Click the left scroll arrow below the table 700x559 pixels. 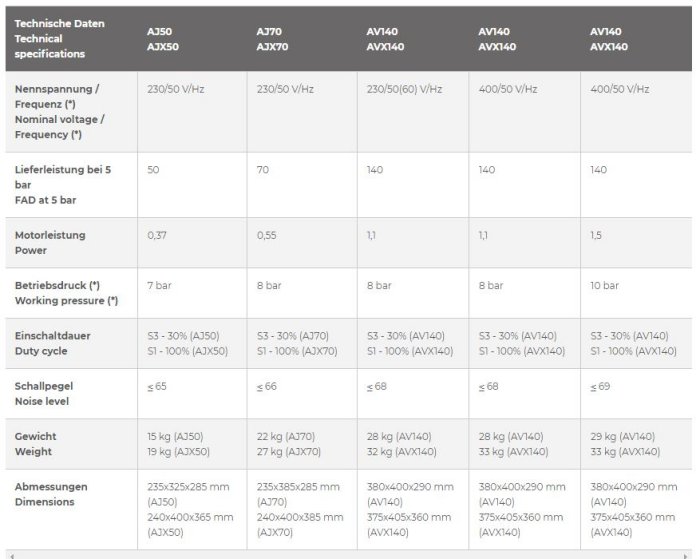coord(10,554)
